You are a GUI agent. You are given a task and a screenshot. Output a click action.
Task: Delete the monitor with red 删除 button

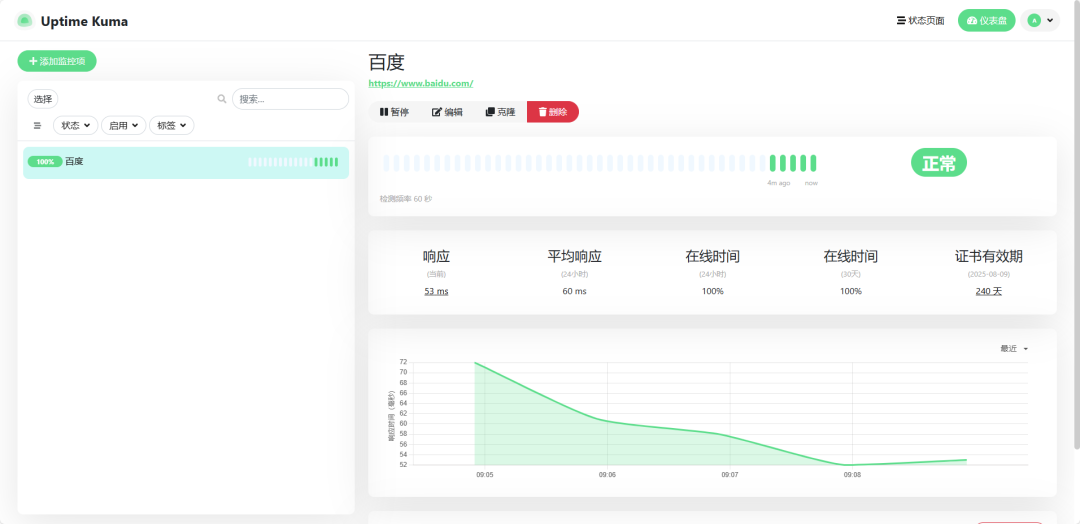[552, 112]
